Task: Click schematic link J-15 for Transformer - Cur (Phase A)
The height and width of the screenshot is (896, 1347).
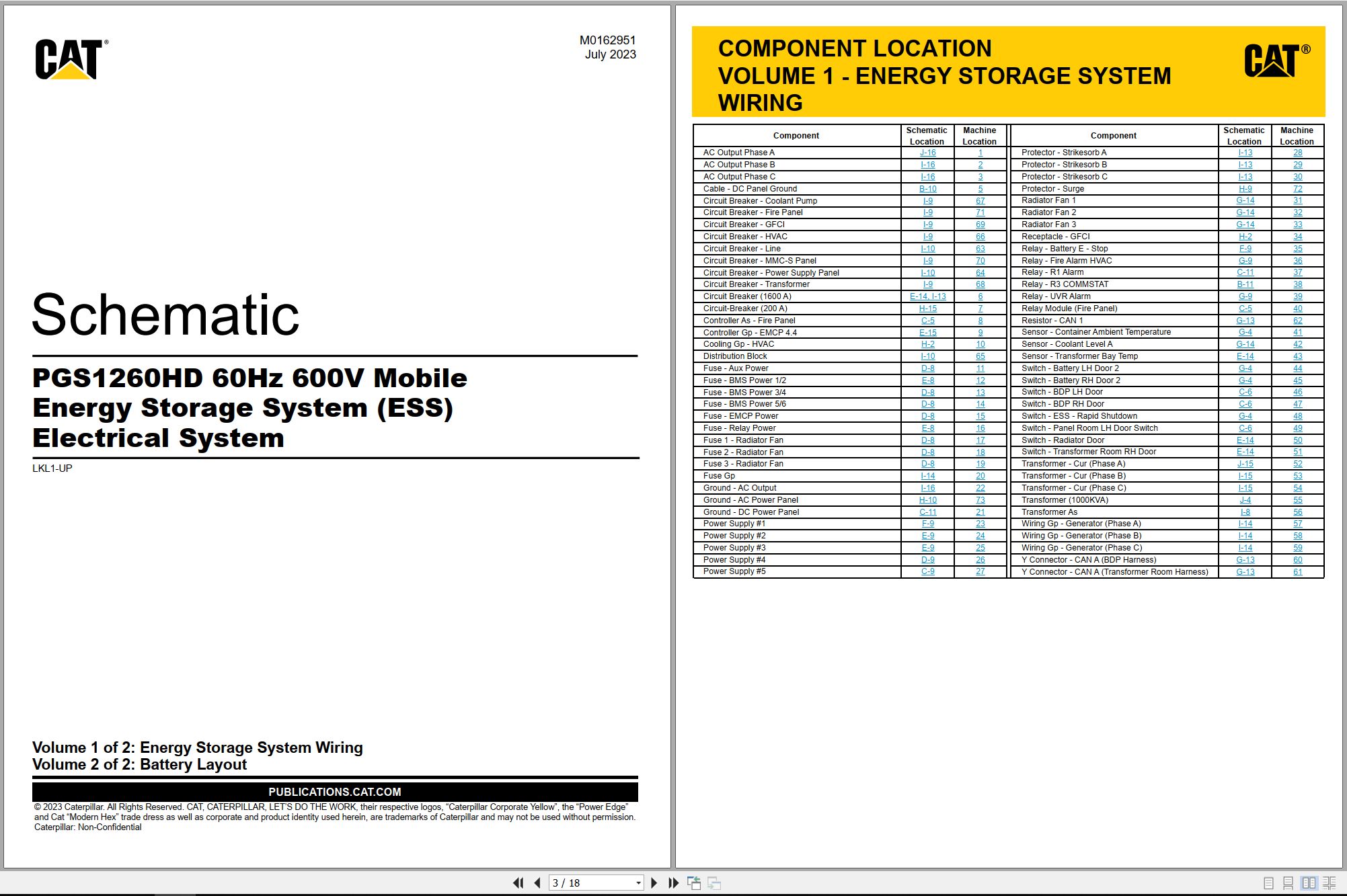Action: point(1245,464)
